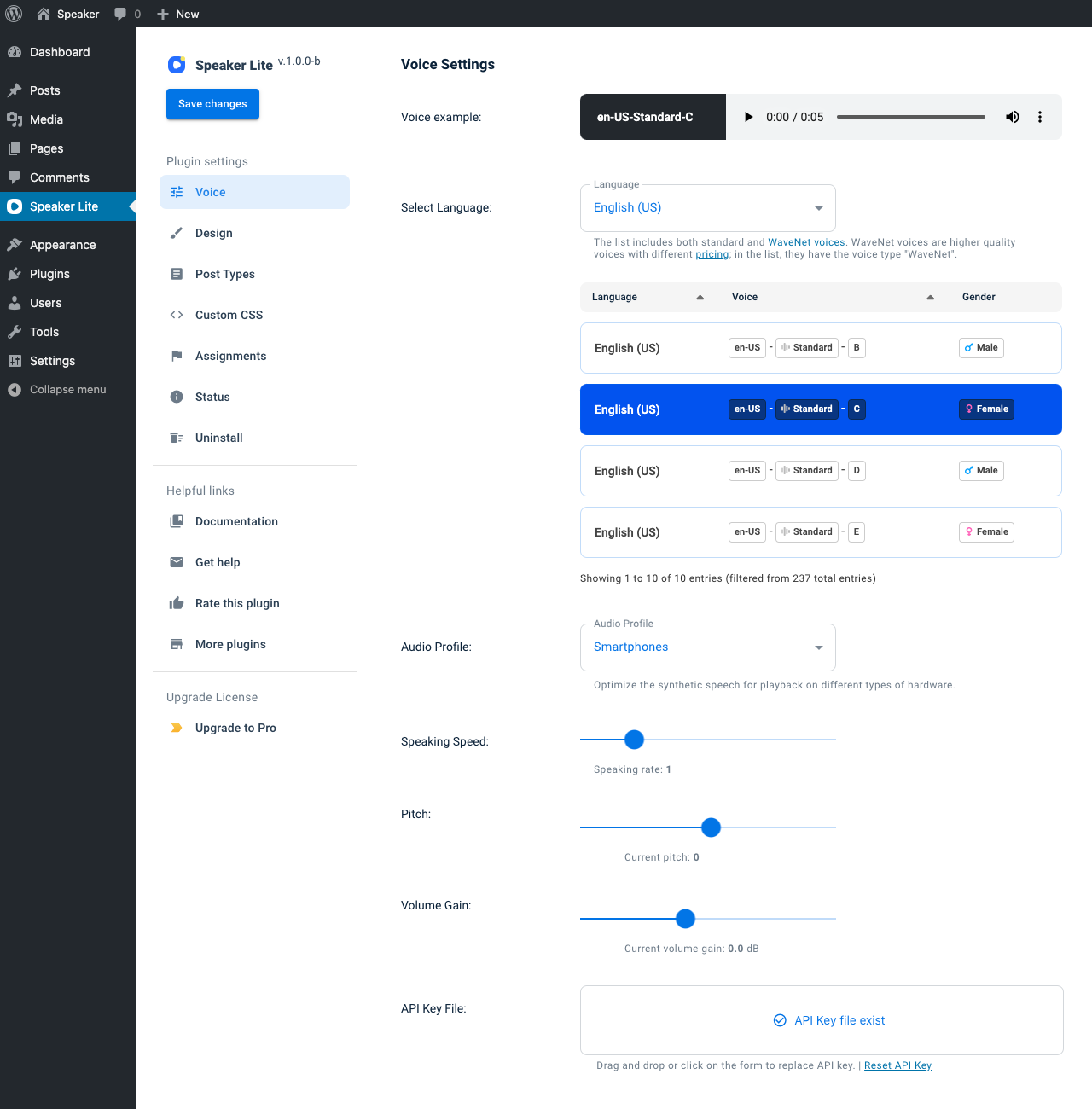This screenshot has height=1109, width=1092.
Task: Select the en-US Standard B Male voice row
Action: 821,348
